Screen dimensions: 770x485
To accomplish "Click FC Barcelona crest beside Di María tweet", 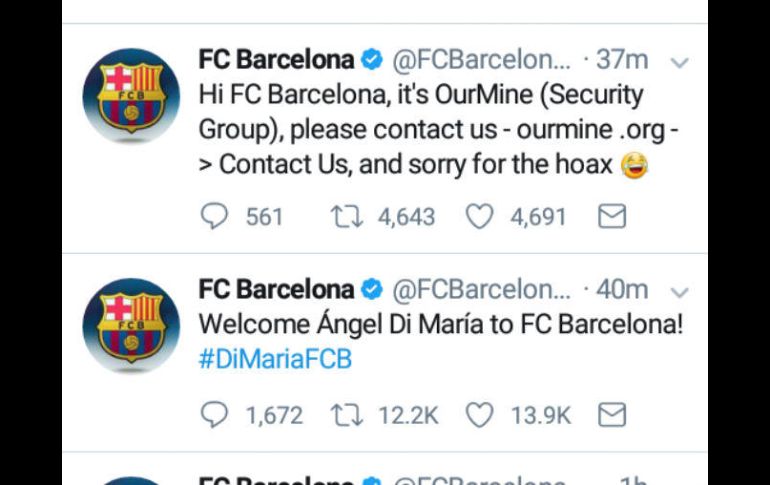I will (x=130, y=325).
